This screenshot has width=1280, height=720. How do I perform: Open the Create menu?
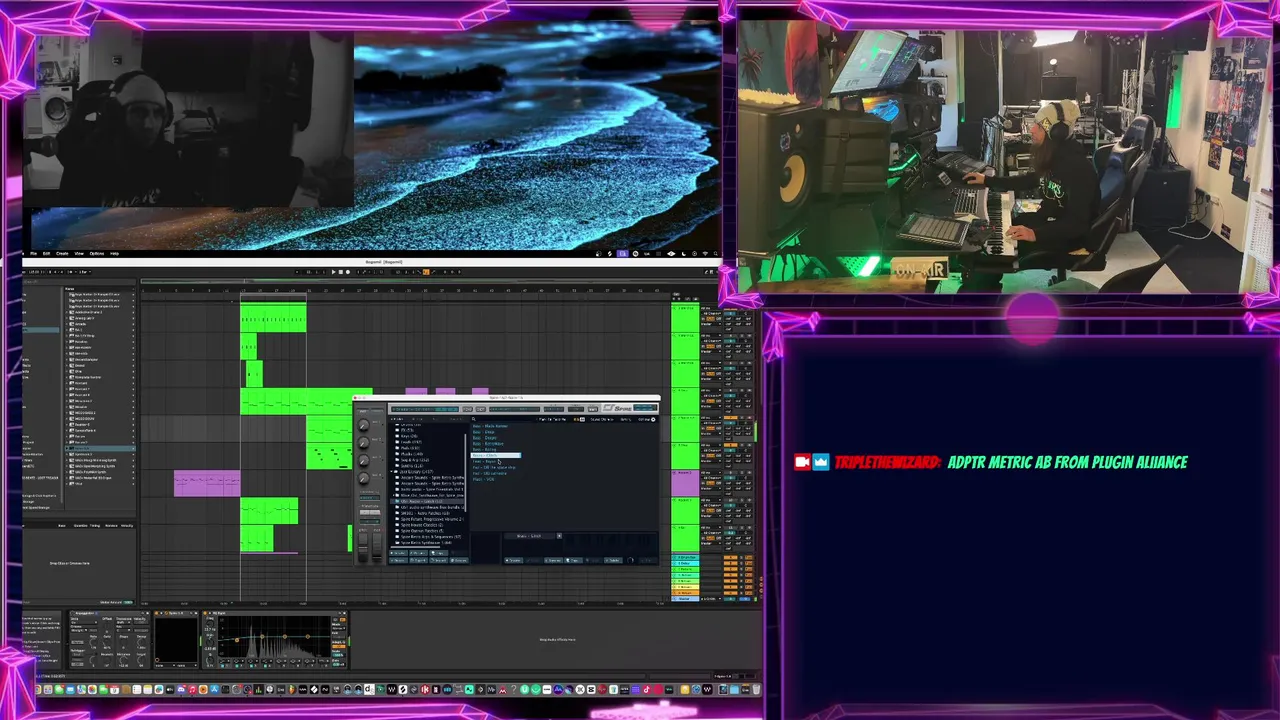pos(62,253)
